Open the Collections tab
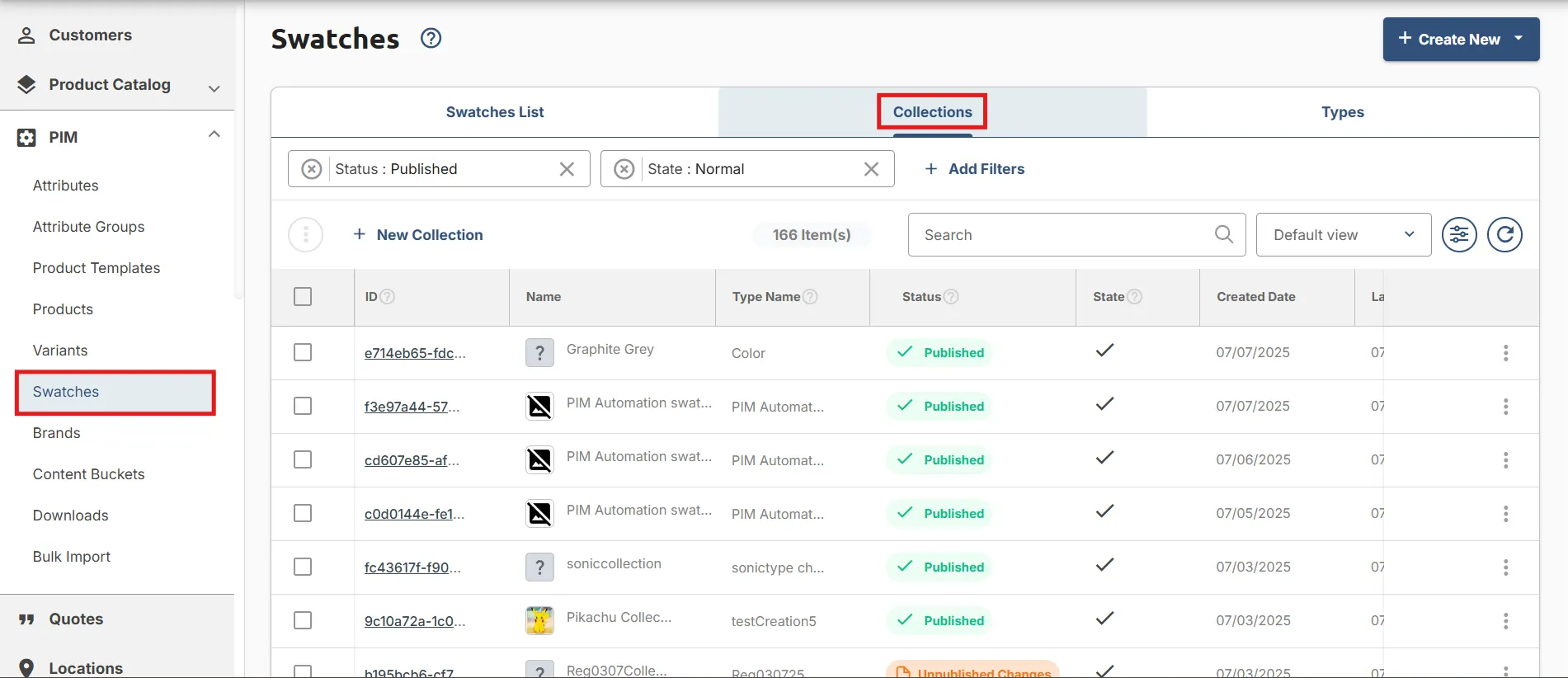 [933, 112]
